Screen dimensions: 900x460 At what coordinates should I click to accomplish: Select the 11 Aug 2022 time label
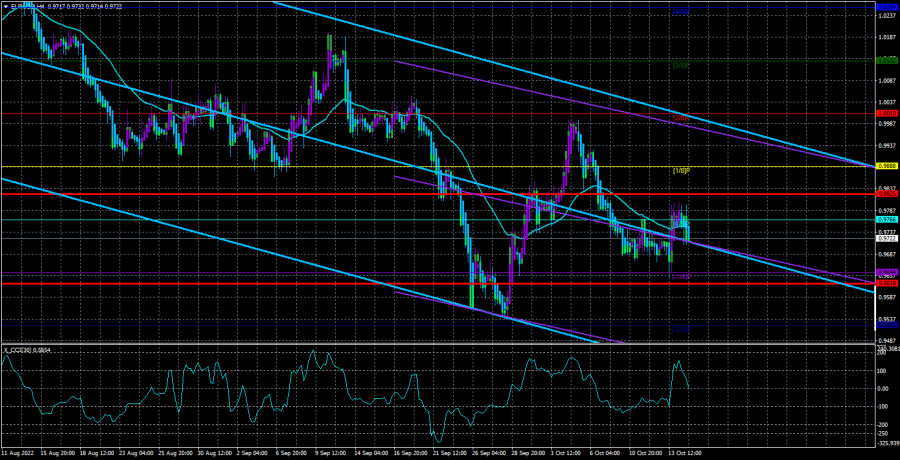pyautogui.click(x=22, y=453)
